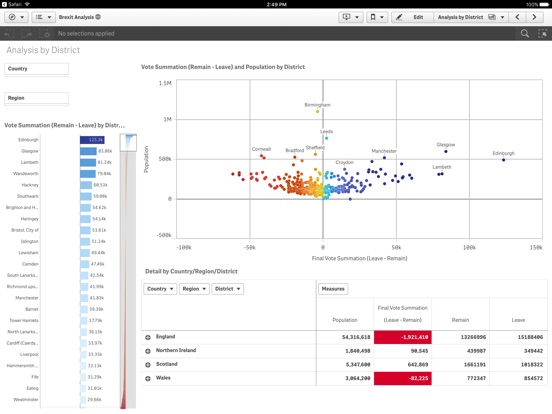Image resolution: width=552 pixels, height=414 pixels.
Task: Click the Population column header
Action: 345,320
